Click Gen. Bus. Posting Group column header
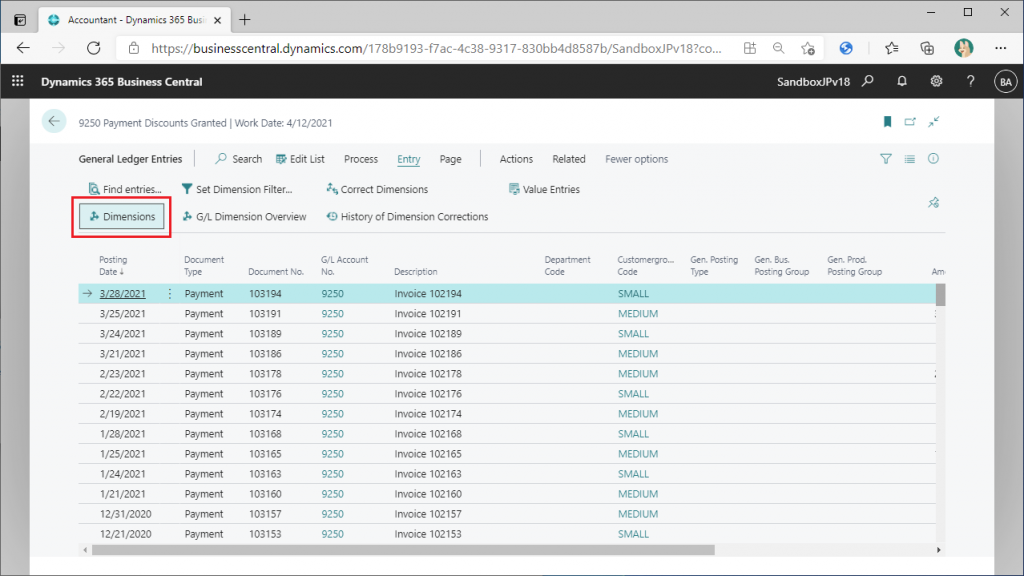The height and width of the screenshot is (576, 1024). point(781,265)
